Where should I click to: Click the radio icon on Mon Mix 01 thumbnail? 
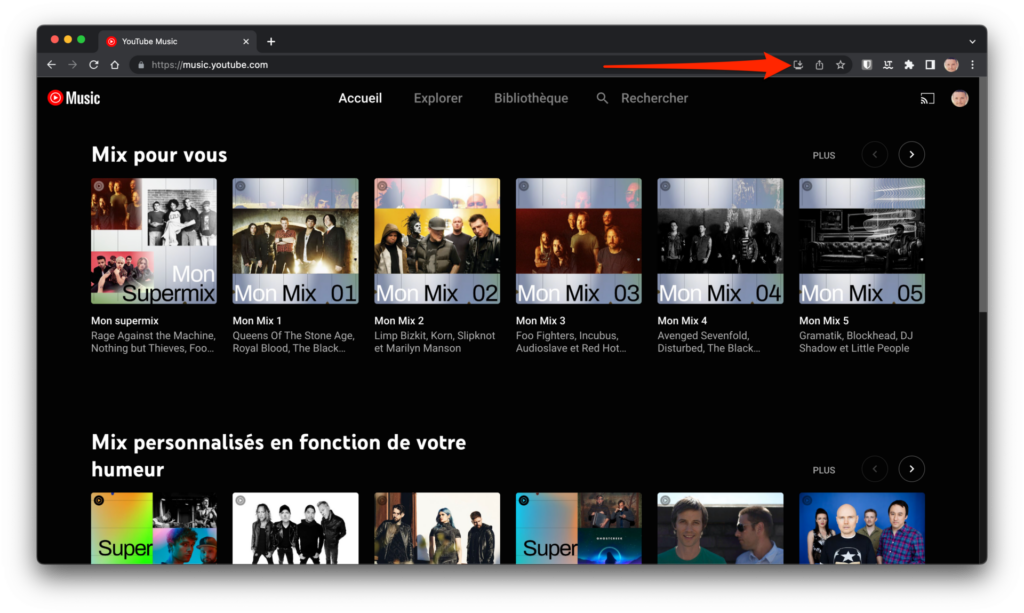240,186
